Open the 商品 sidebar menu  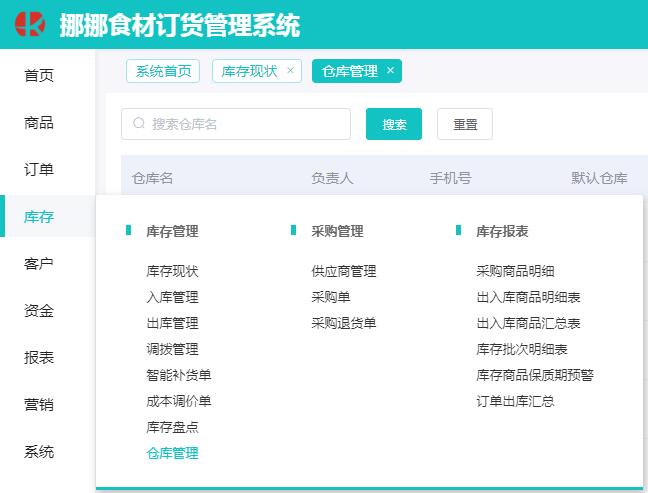(x=39, y=123)
